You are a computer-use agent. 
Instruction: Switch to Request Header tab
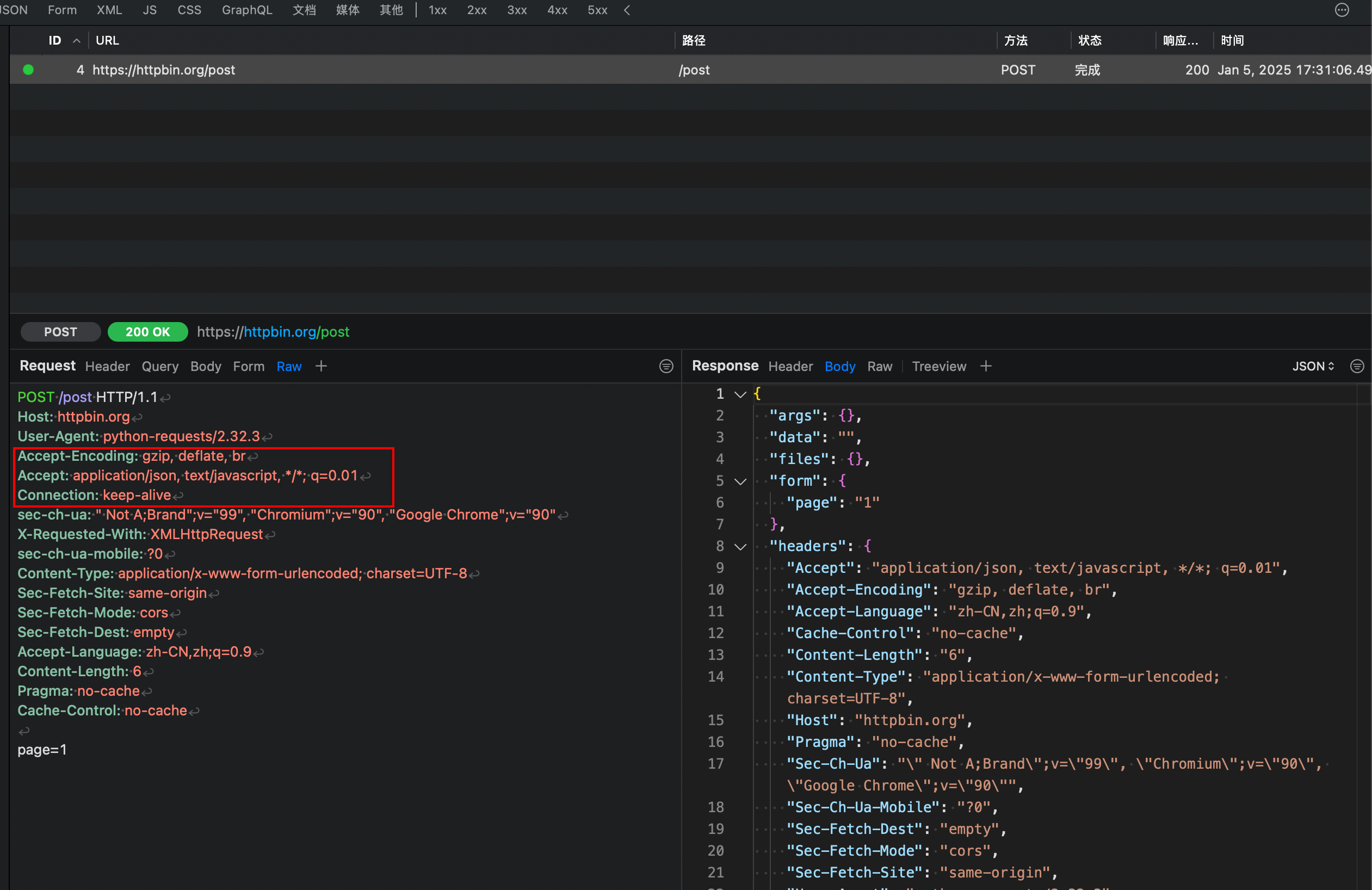tap(107, 366)
